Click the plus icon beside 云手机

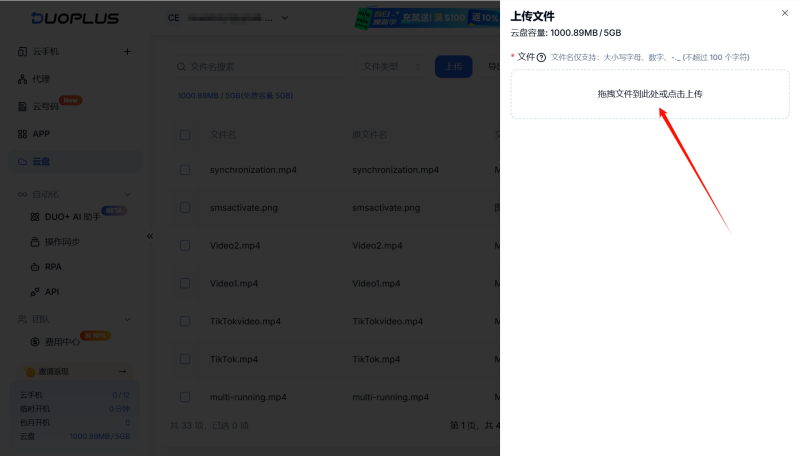coord(127,51)
